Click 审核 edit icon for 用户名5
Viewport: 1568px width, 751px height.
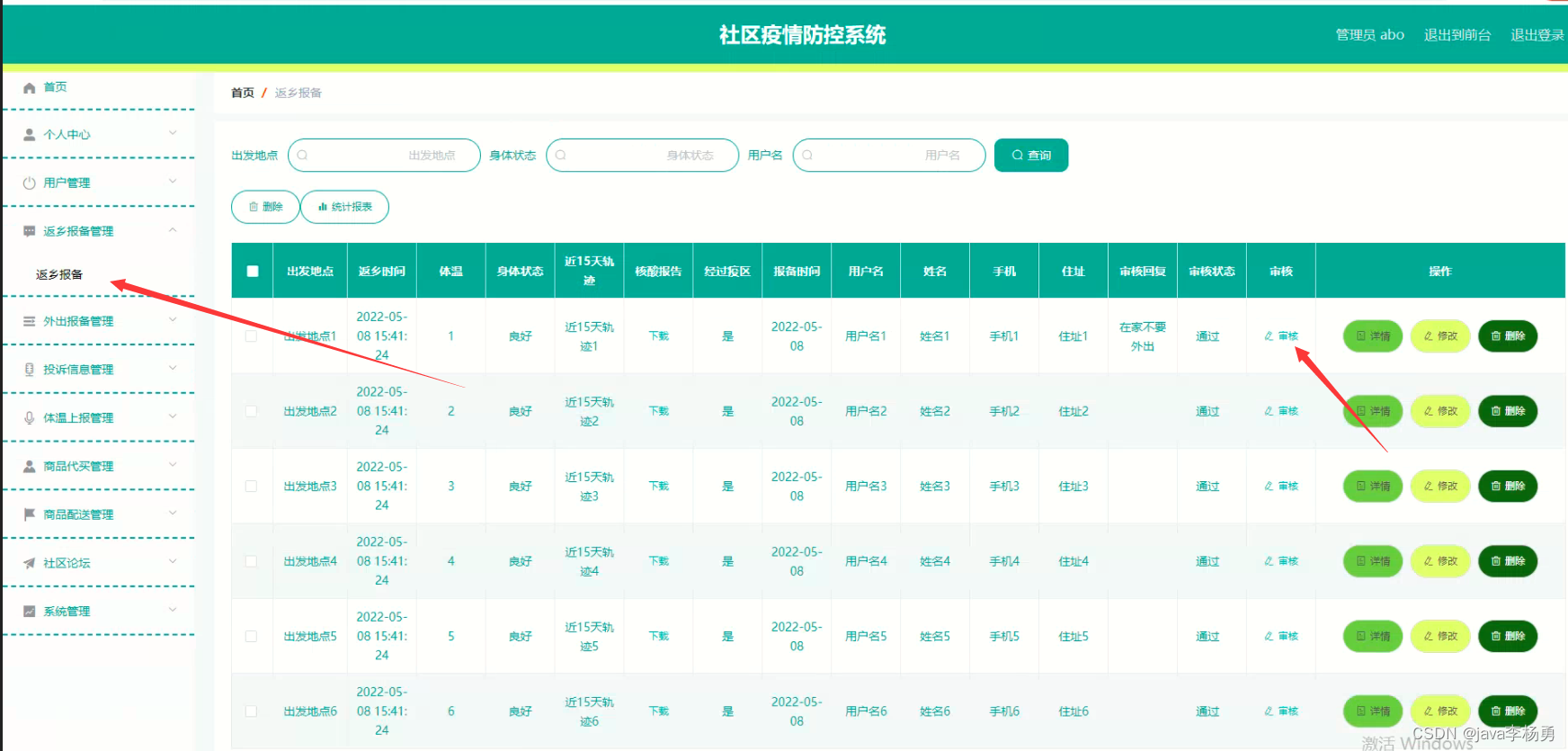(x=1269, y=636)
